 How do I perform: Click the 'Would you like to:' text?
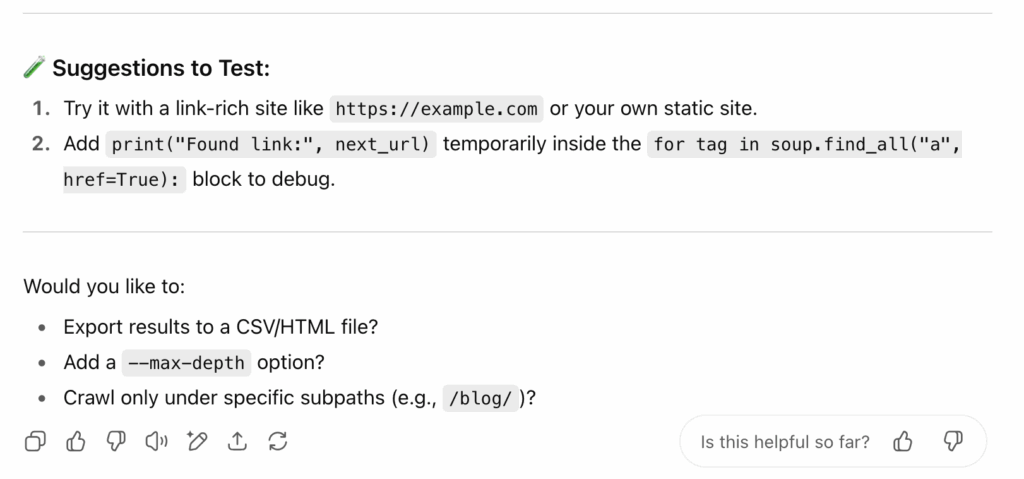pyautogui.click(x=104, y=286)
